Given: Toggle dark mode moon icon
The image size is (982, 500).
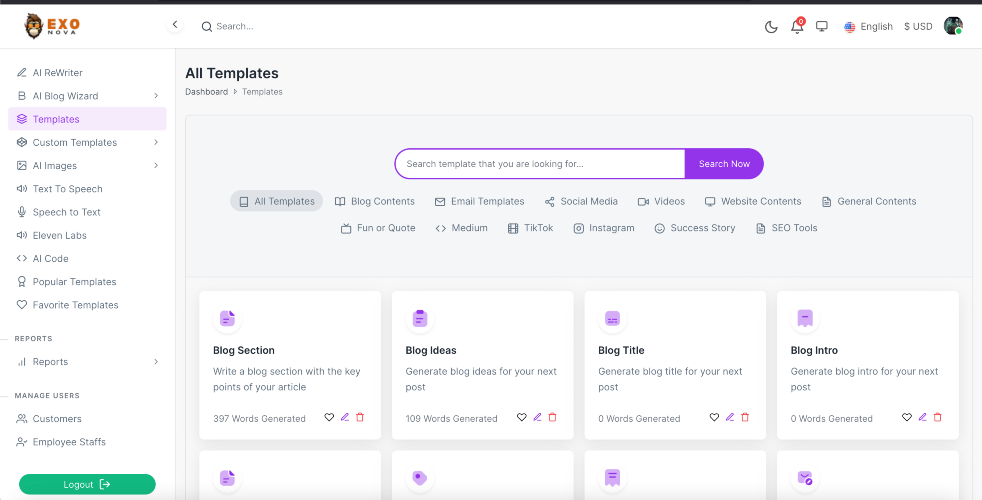Looking at the screenshot, I should pyautogui.click(x=771, y=26).
